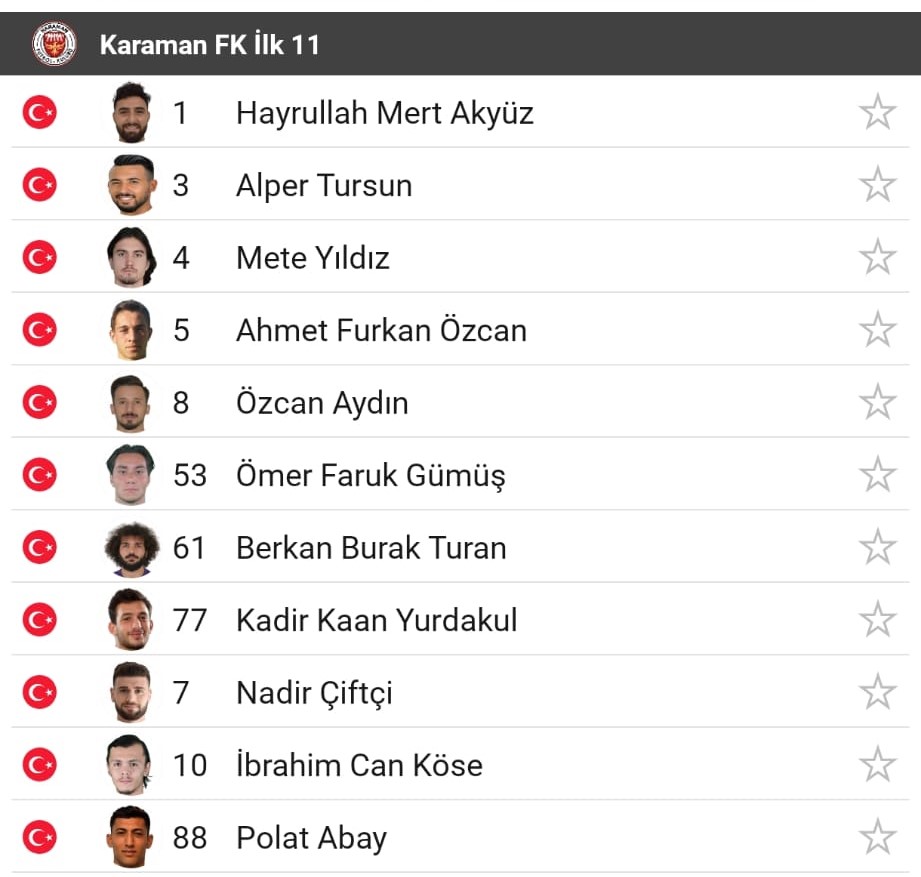Screen dimensions: 921x877
Task: Toggle the favorite star for Kadir Kaan Yurdakul
Action: tap(878, 618)
